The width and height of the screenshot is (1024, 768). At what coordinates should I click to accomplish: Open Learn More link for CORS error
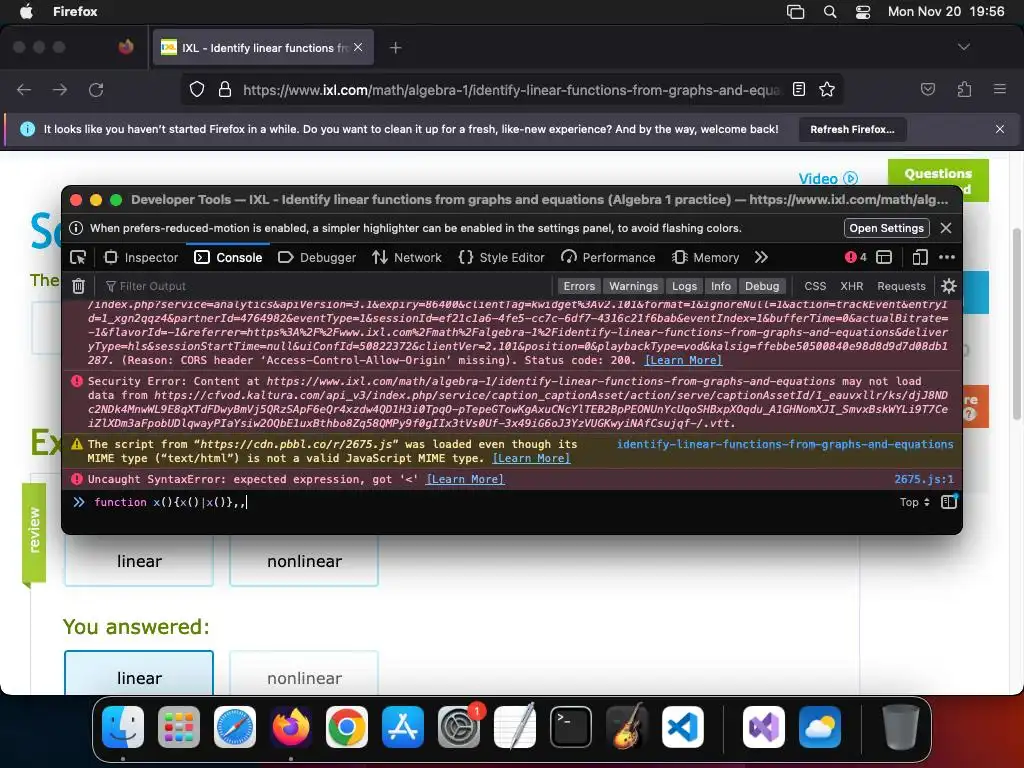(683, 360)
